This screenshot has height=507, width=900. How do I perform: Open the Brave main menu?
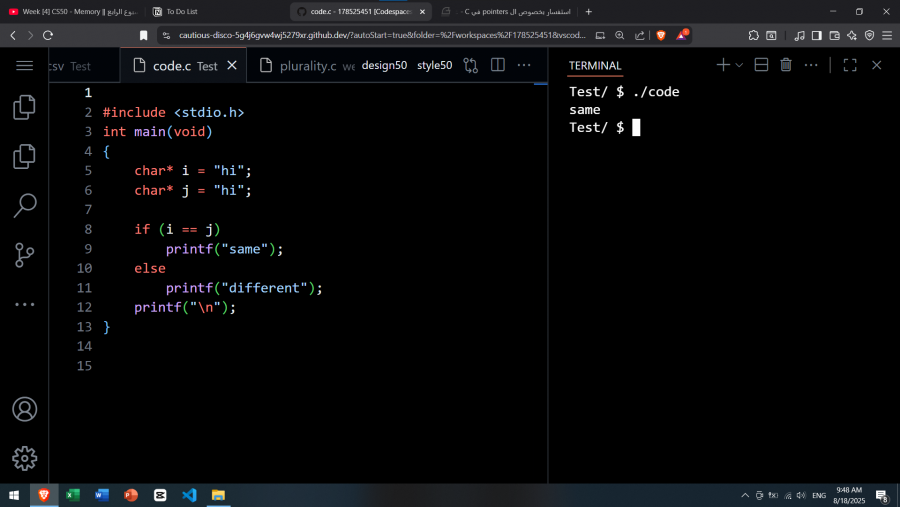pos(887,36)
